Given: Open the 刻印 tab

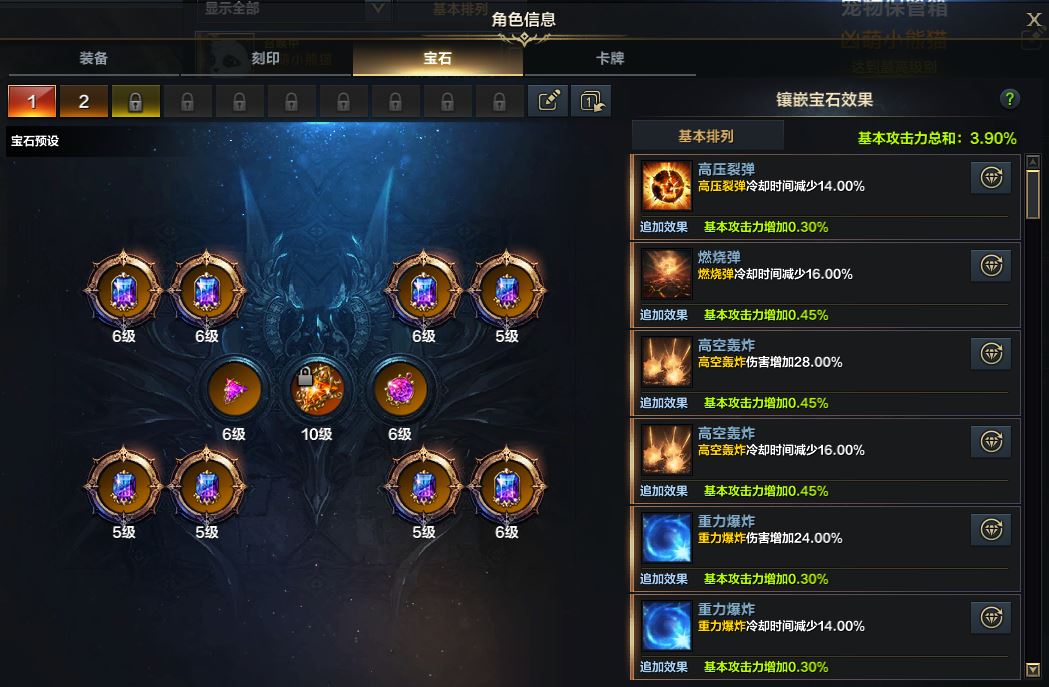Looking at the screenshot, I should (x=266, y=59).
